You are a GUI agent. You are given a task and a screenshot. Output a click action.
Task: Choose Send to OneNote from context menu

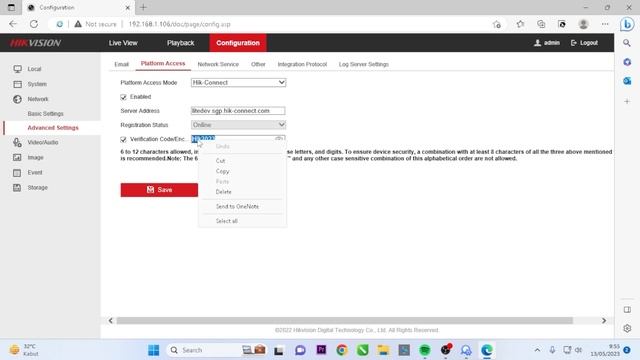237,207
